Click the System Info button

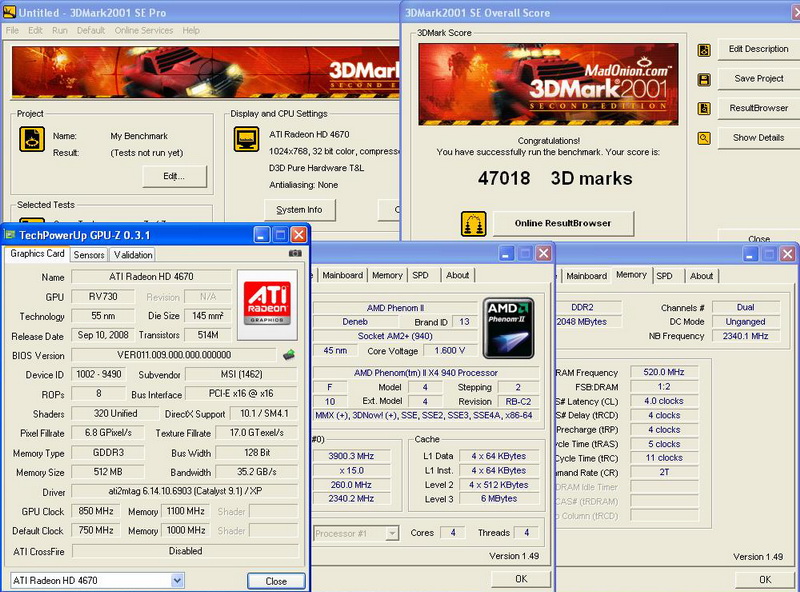tap(299, 210)
